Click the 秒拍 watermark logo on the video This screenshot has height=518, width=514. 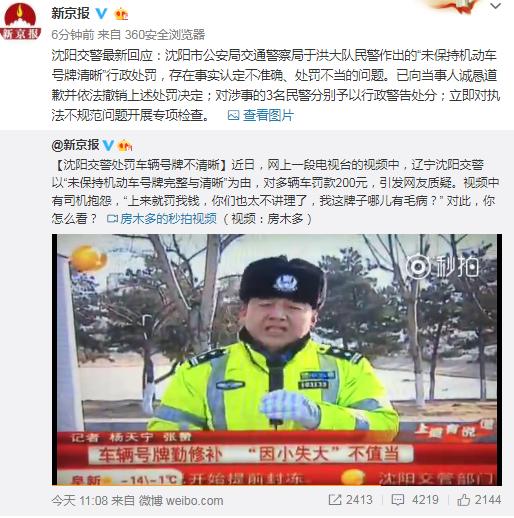(443, 267)
